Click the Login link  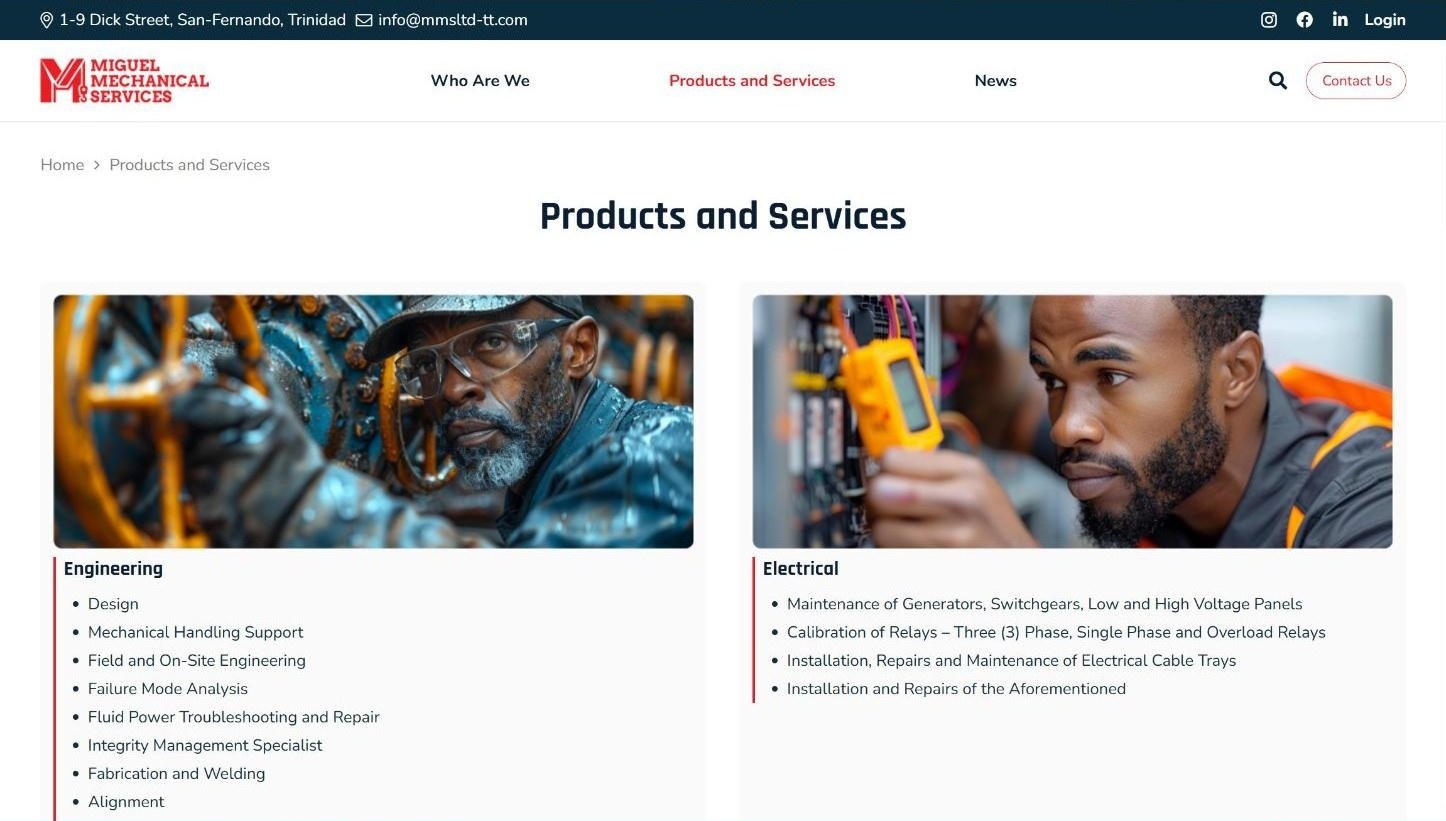click(x=1385, y=20)
